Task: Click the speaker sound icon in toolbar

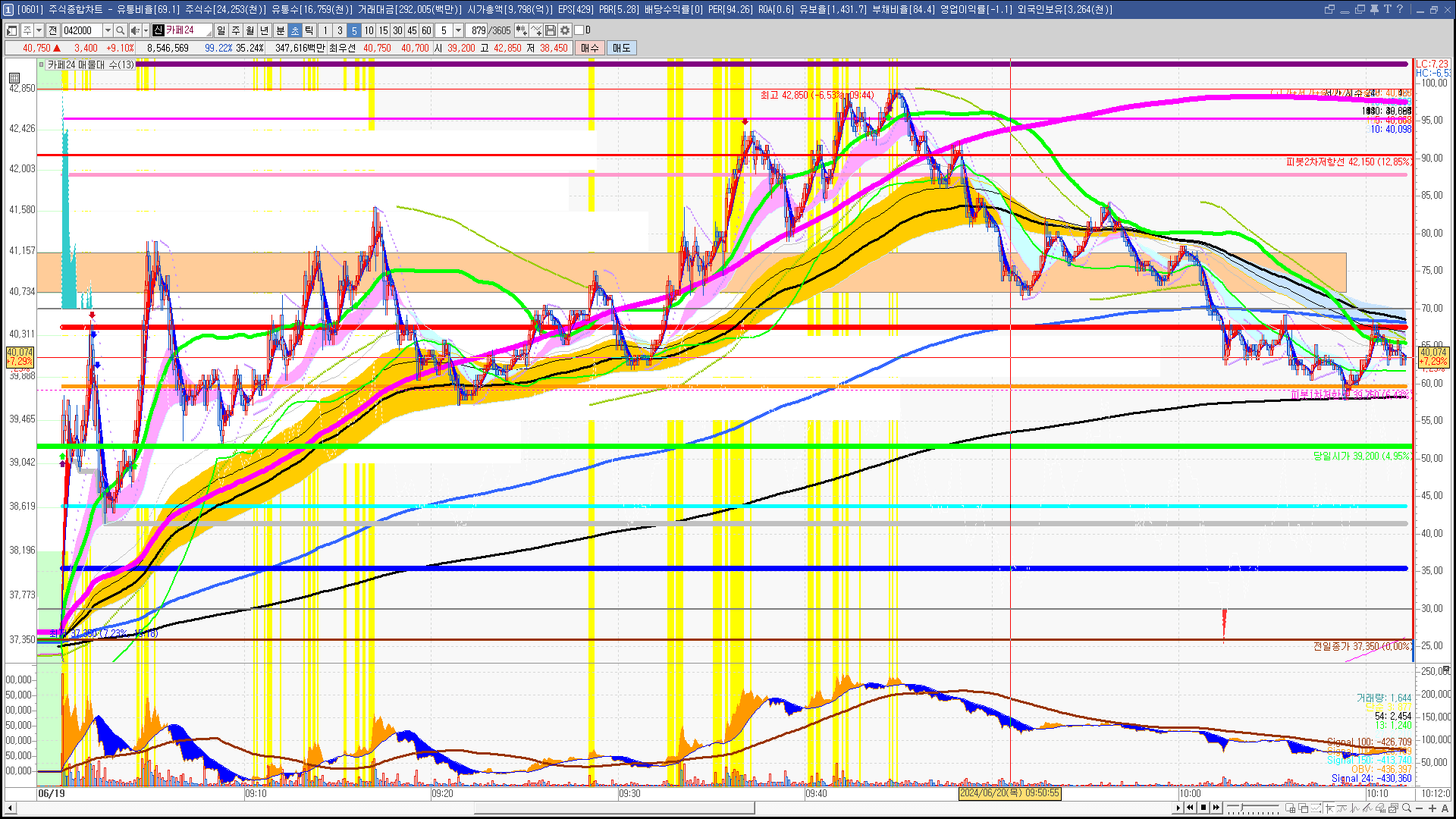Action: (134, 30)
